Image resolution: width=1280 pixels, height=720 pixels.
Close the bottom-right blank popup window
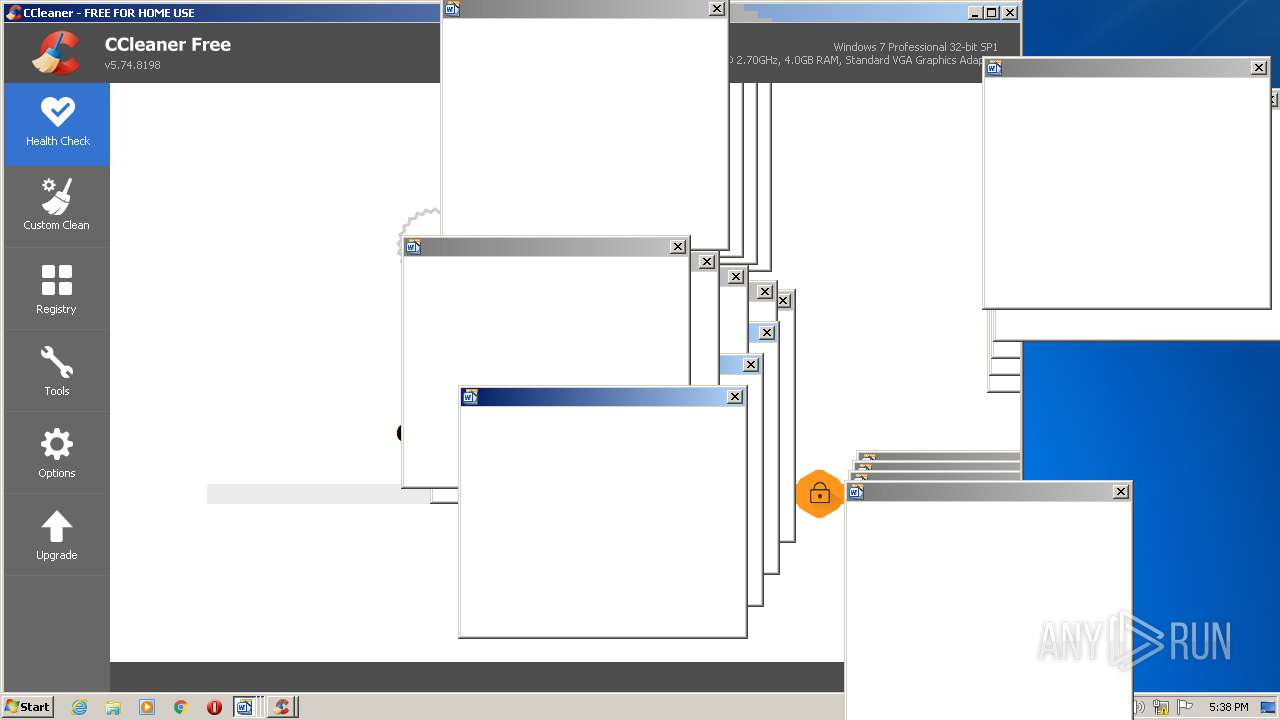point(1121,492)
